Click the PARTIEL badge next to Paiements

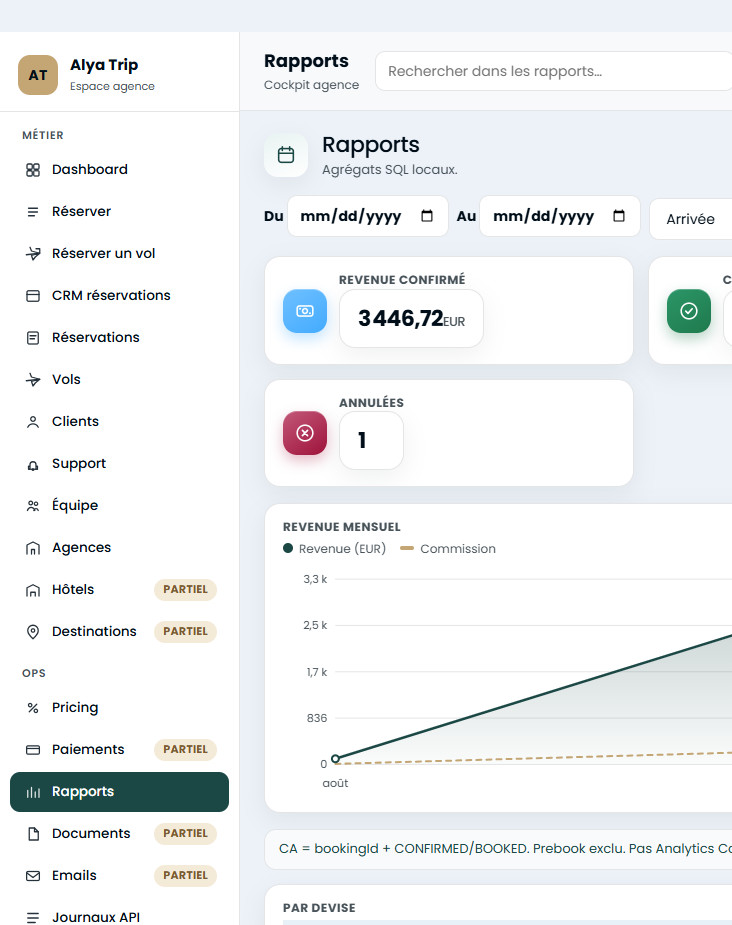pos(185,750)
